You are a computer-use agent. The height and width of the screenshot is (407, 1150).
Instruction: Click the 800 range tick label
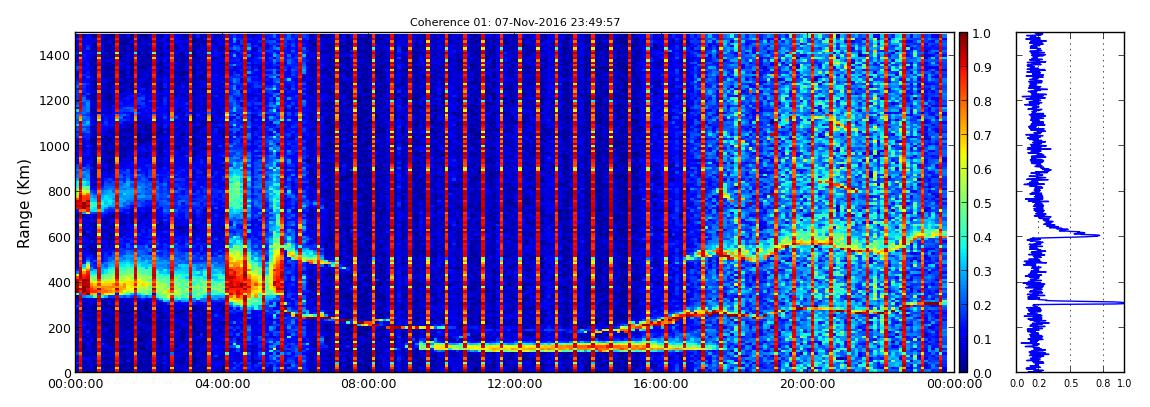[x=58, y=191]
